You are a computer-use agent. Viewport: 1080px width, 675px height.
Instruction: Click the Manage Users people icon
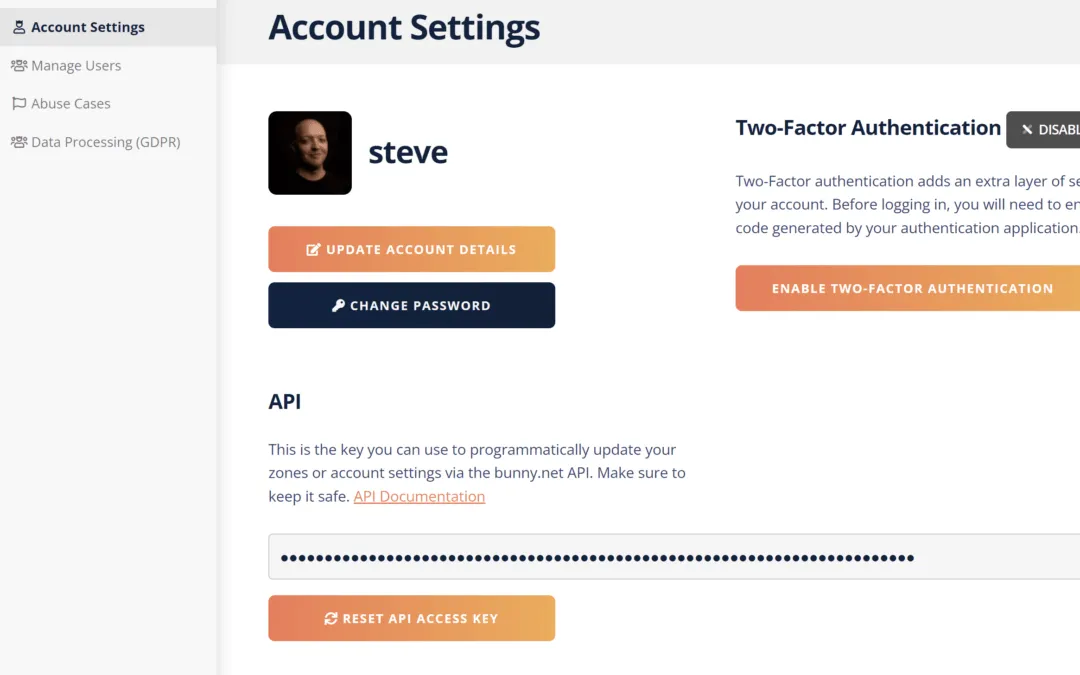[x=19, y=66]
